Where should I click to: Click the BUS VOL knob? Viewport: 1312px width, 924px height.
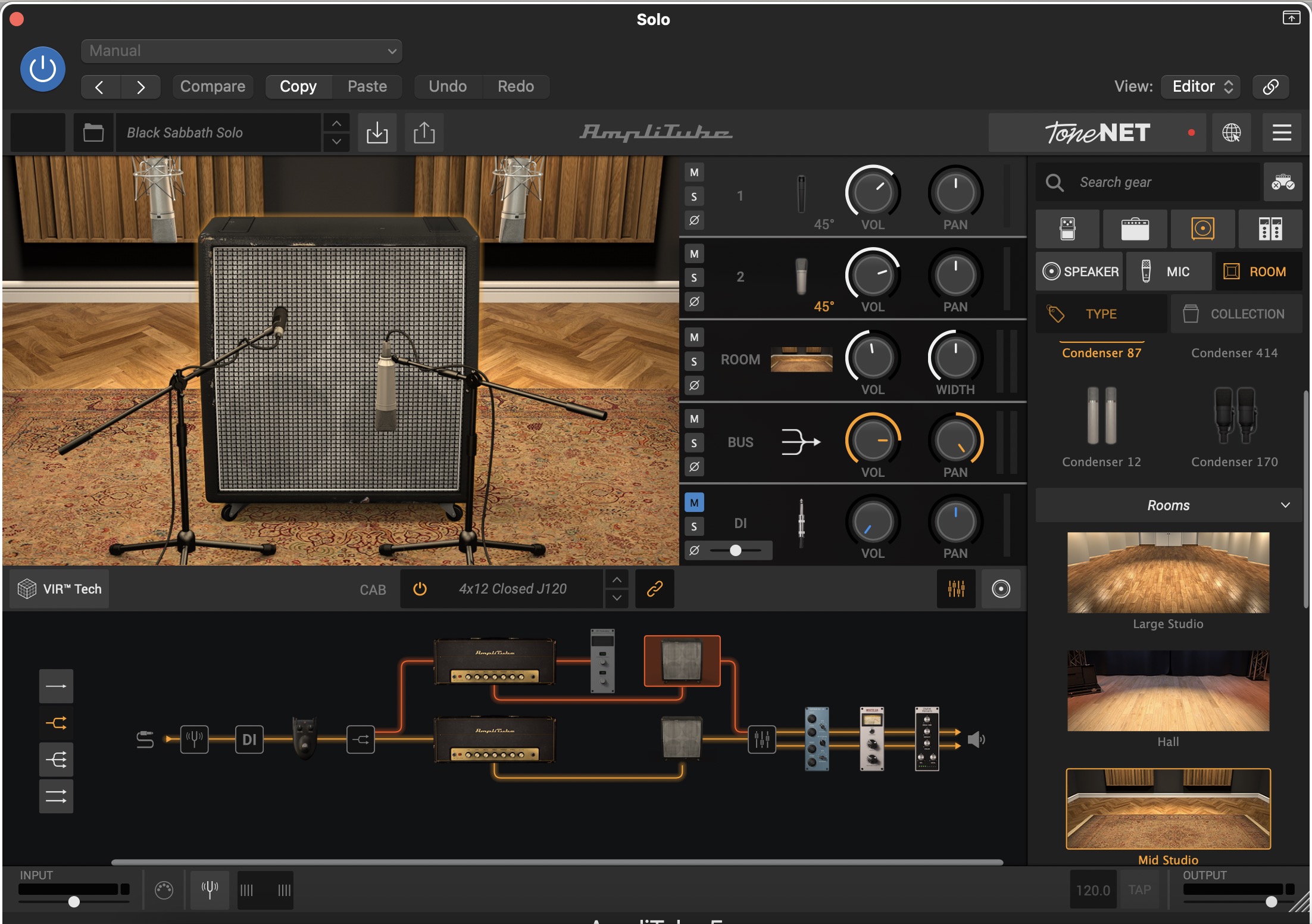tap(873, 441)
